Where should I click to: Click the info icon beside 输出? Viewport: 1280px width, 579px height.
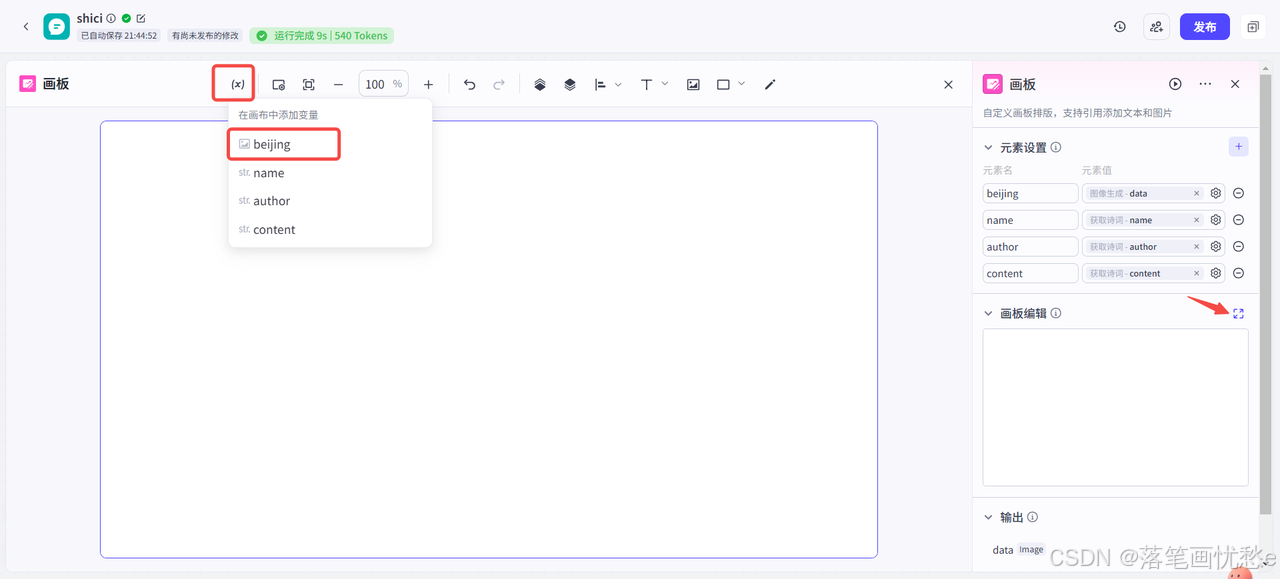1033,517
